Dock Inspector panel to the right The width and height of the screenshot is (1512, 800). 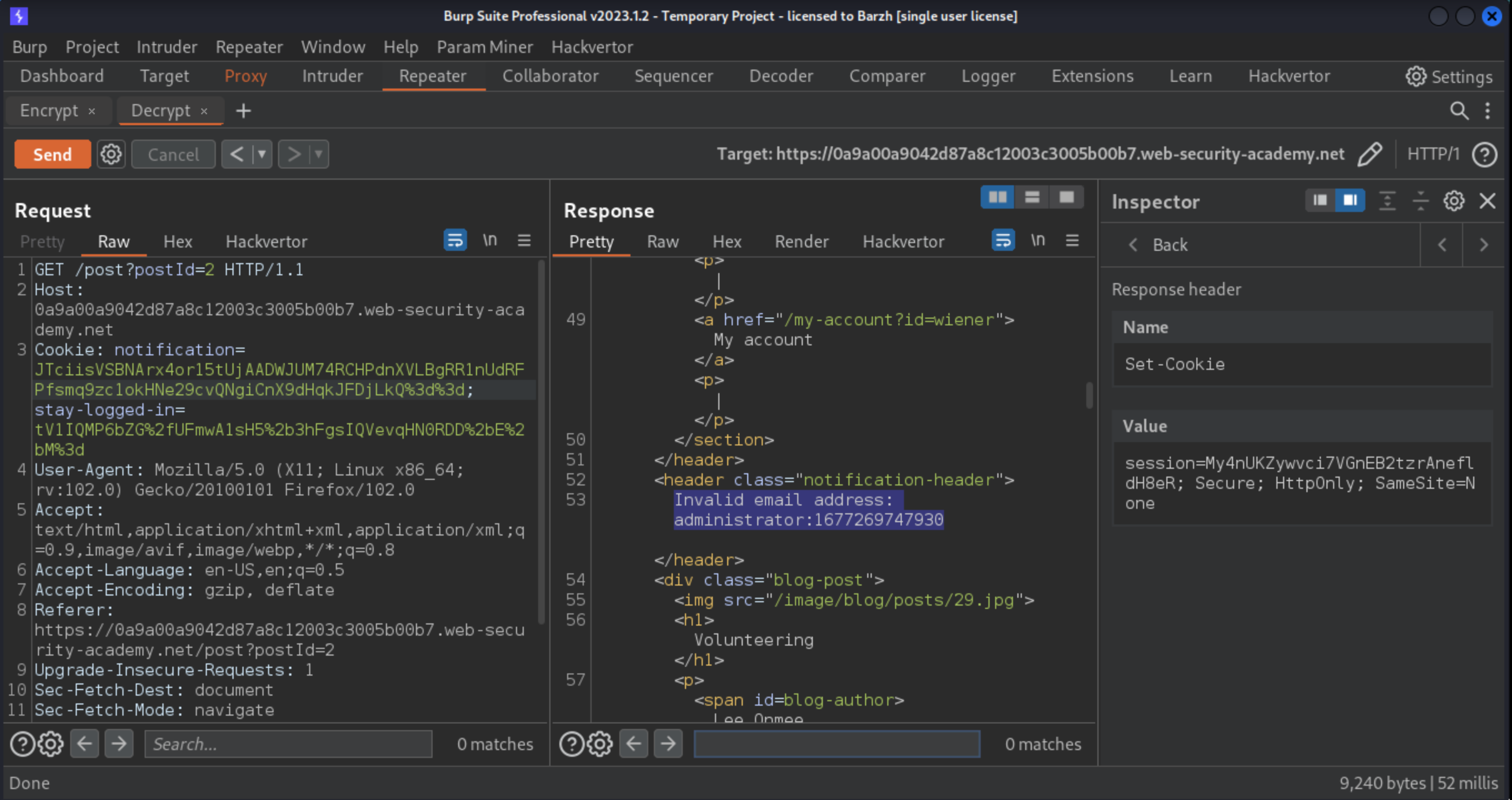pyautogui.click(x=1349, y=201)
